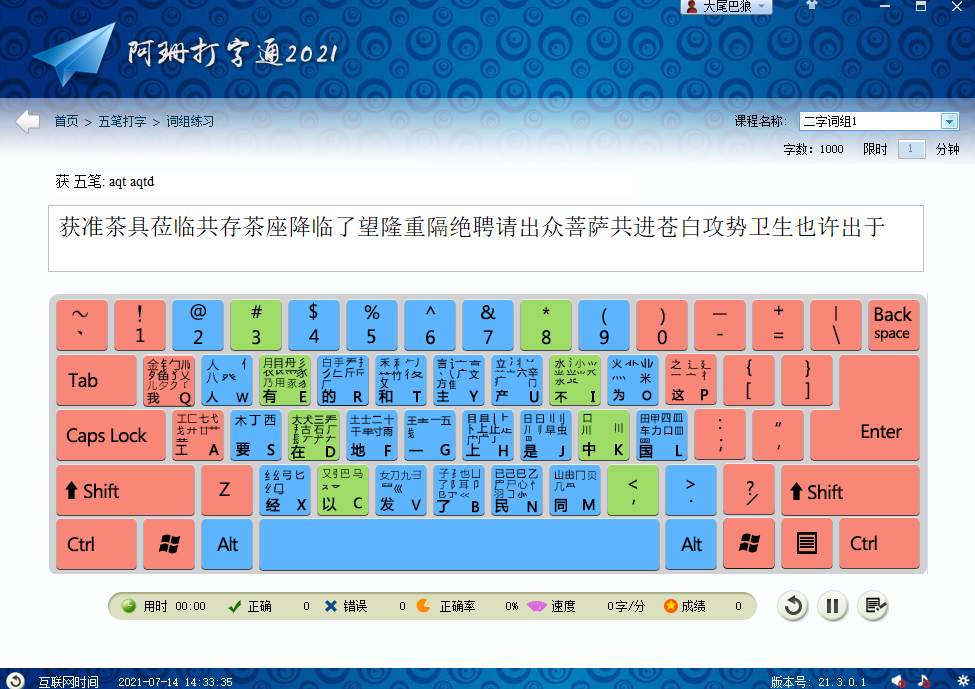
Task: Click the X key labeled 经
Action: tap(284, 490)
